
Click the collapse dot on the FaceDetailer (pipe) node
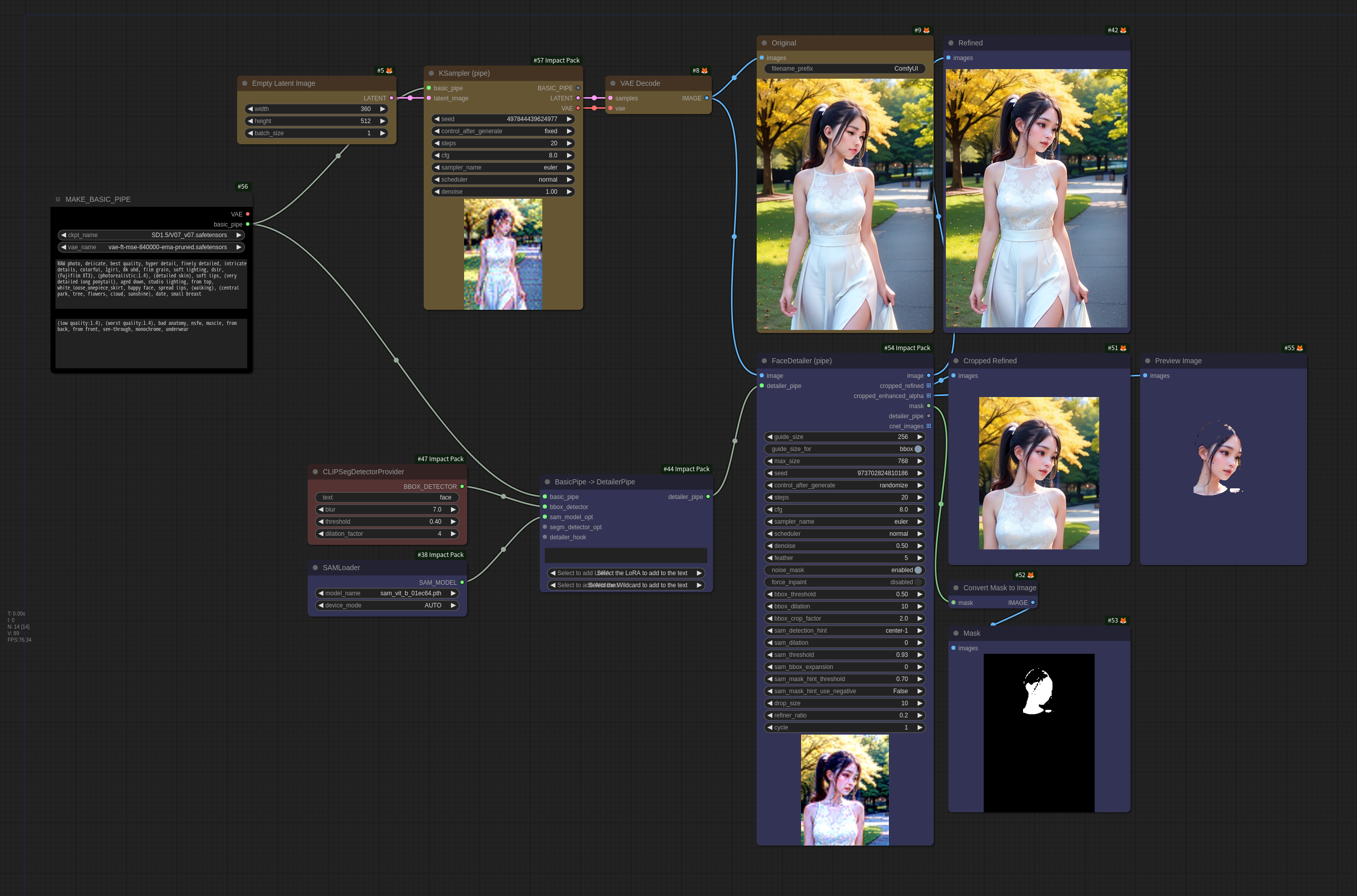(x=764, y=361)
